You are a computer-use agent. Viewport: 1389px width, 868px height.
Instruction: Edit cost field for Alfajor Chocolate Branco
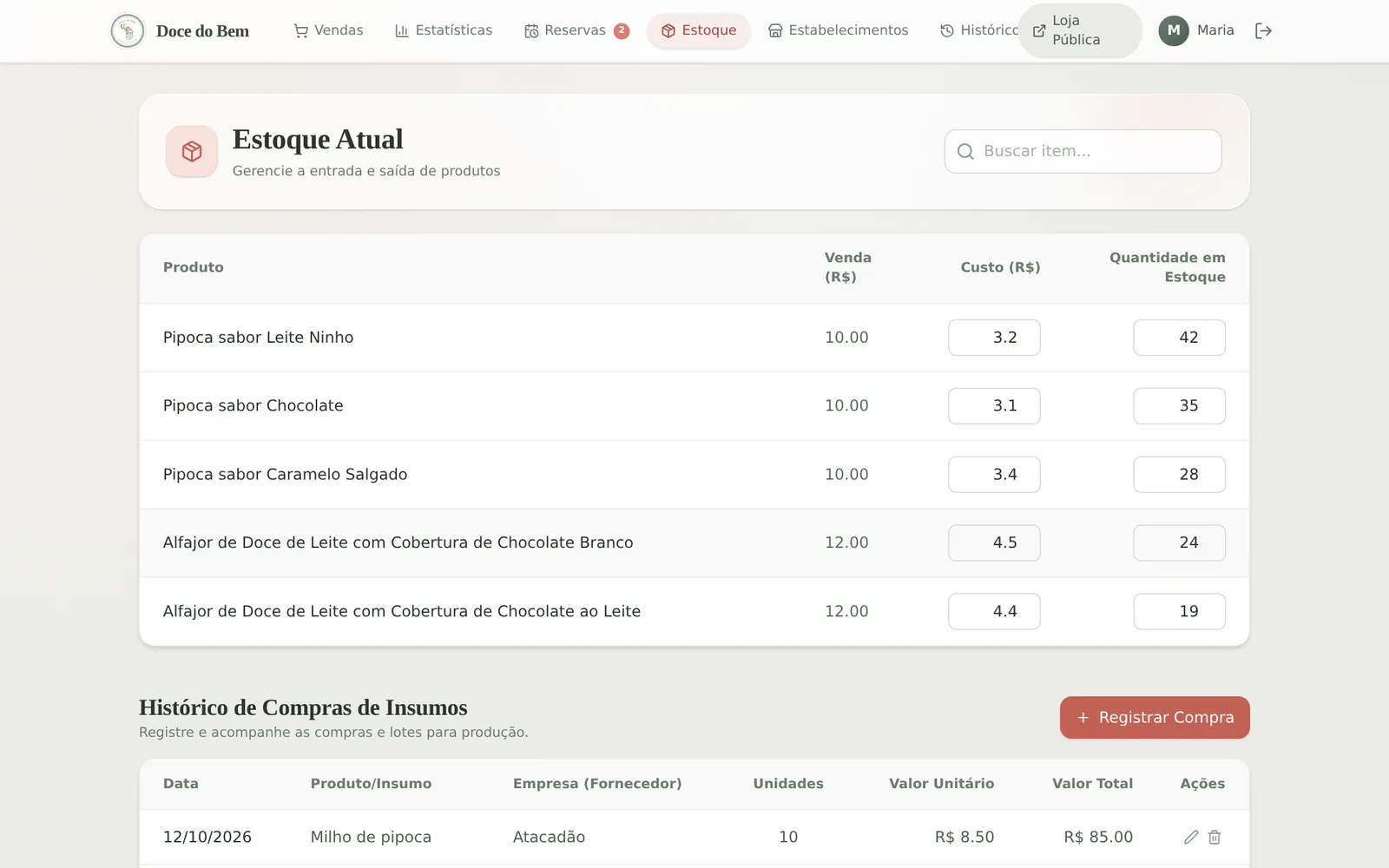994,542
